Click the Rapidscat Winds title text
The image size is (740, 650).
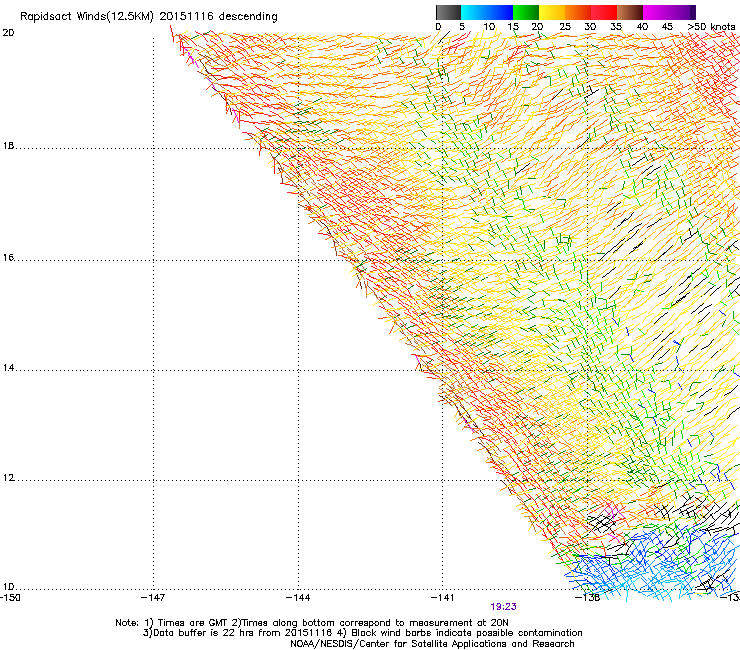[149, 17]
